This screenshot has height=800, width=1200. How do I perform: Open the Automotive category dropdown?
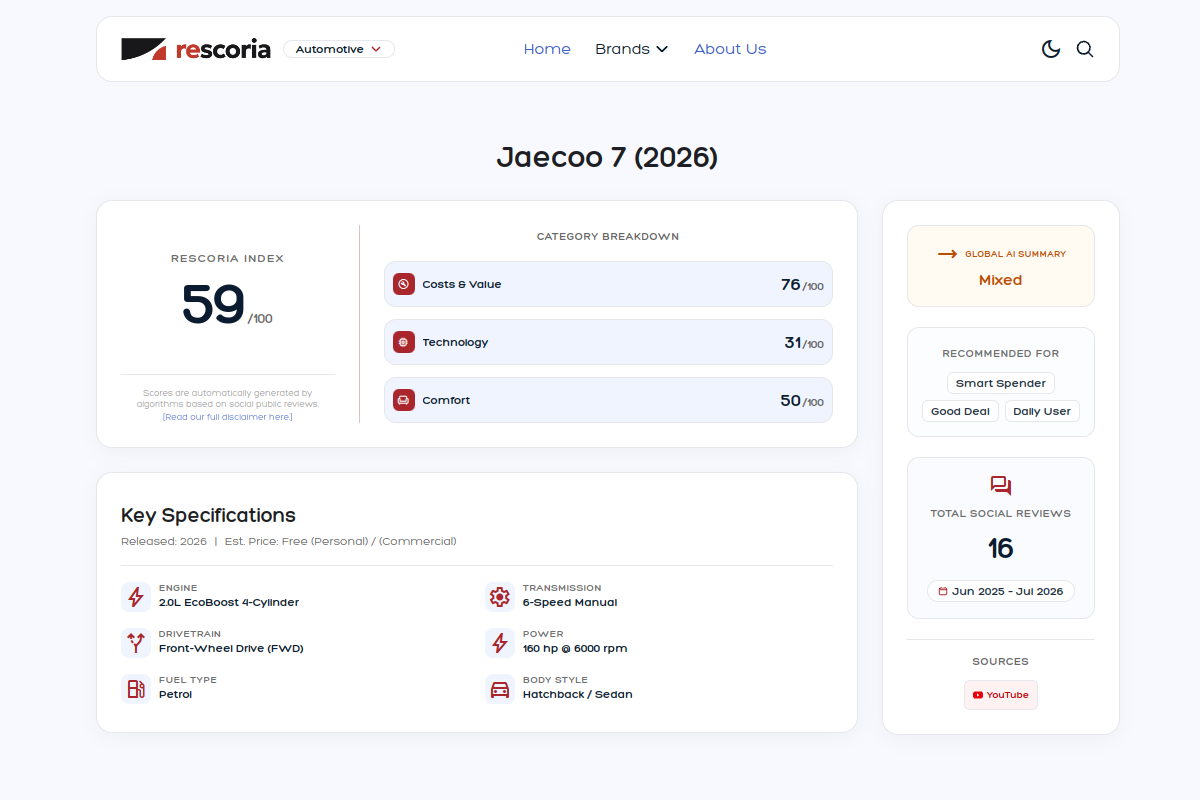point(339,49)
